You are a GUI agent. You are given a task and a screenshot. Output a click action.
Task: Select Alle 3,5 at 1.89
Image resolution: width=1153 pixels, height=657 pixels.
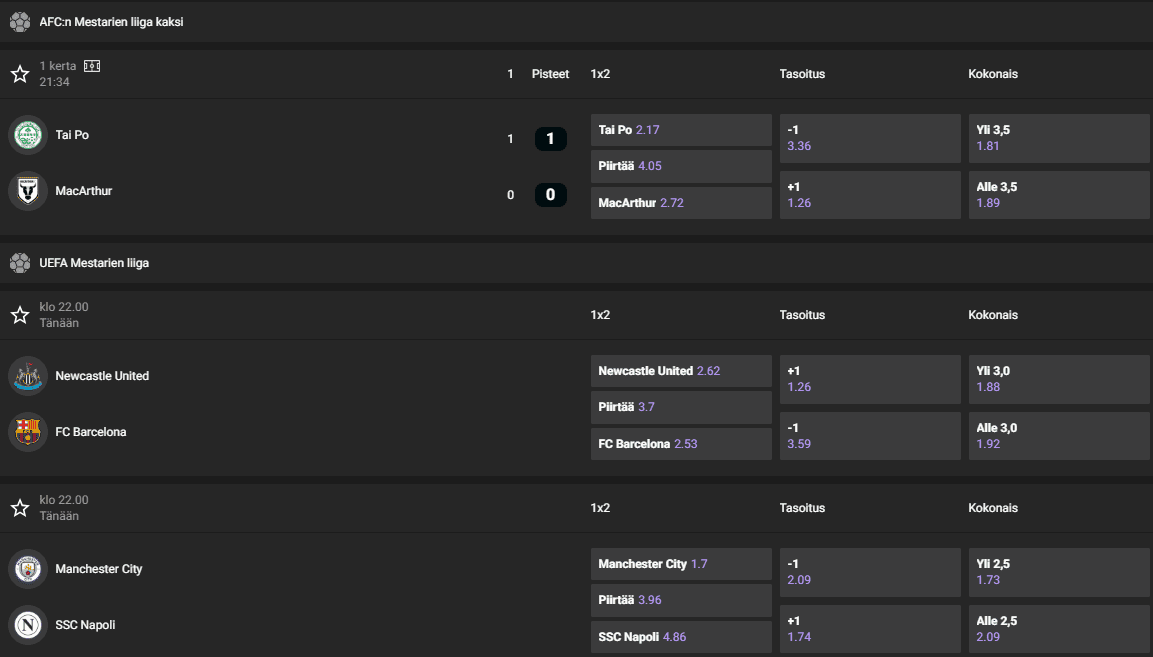click(1059, 195)
